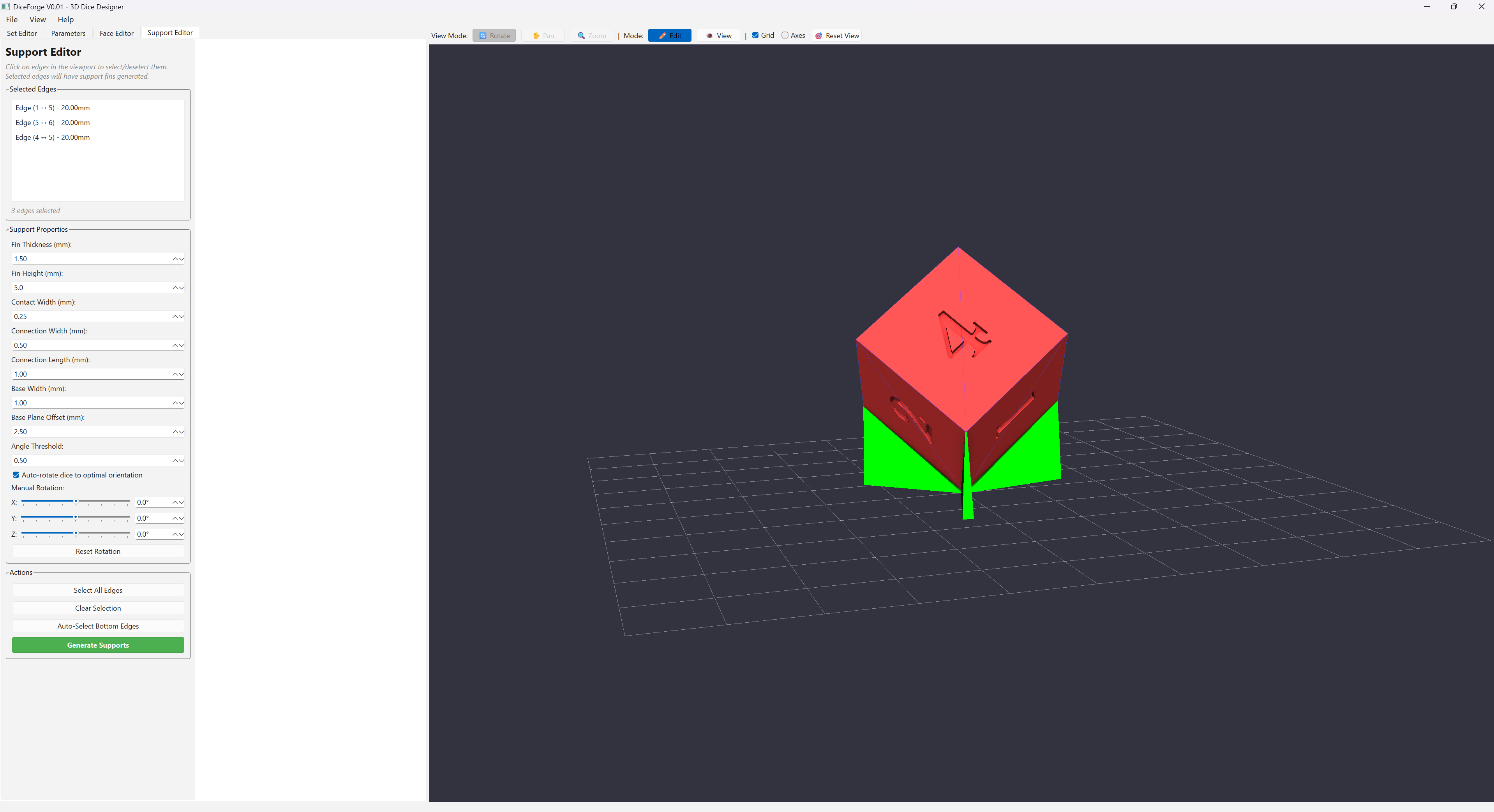Enable the Axes checkbox
Image resolution: width=1494 pixels, height=812 pixels.
click(785, 35)
